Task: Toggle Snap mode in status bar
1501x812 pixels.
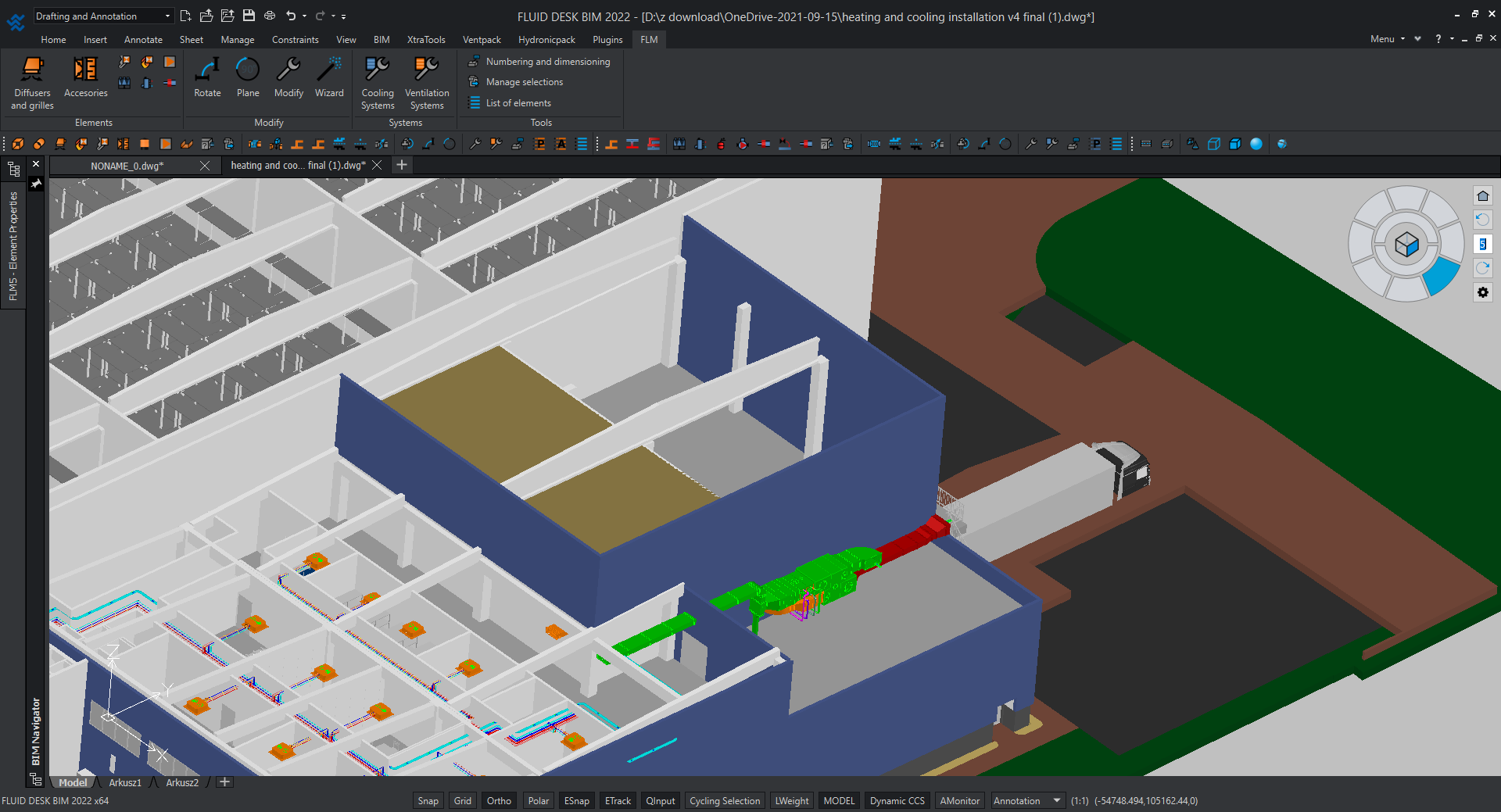Action: 428,801
